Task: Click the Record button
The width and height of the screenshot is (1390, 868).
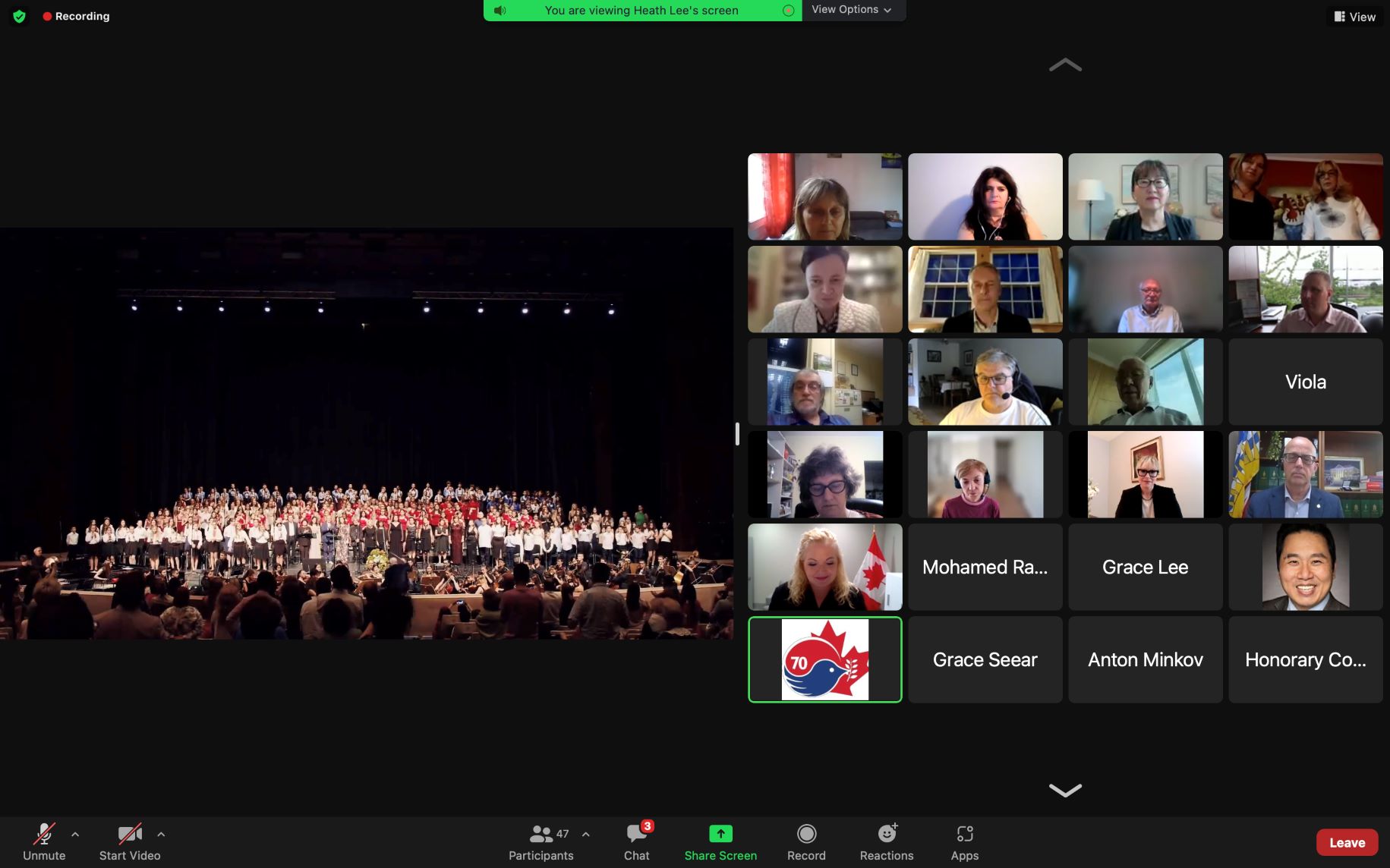Action: pos(806,842)
